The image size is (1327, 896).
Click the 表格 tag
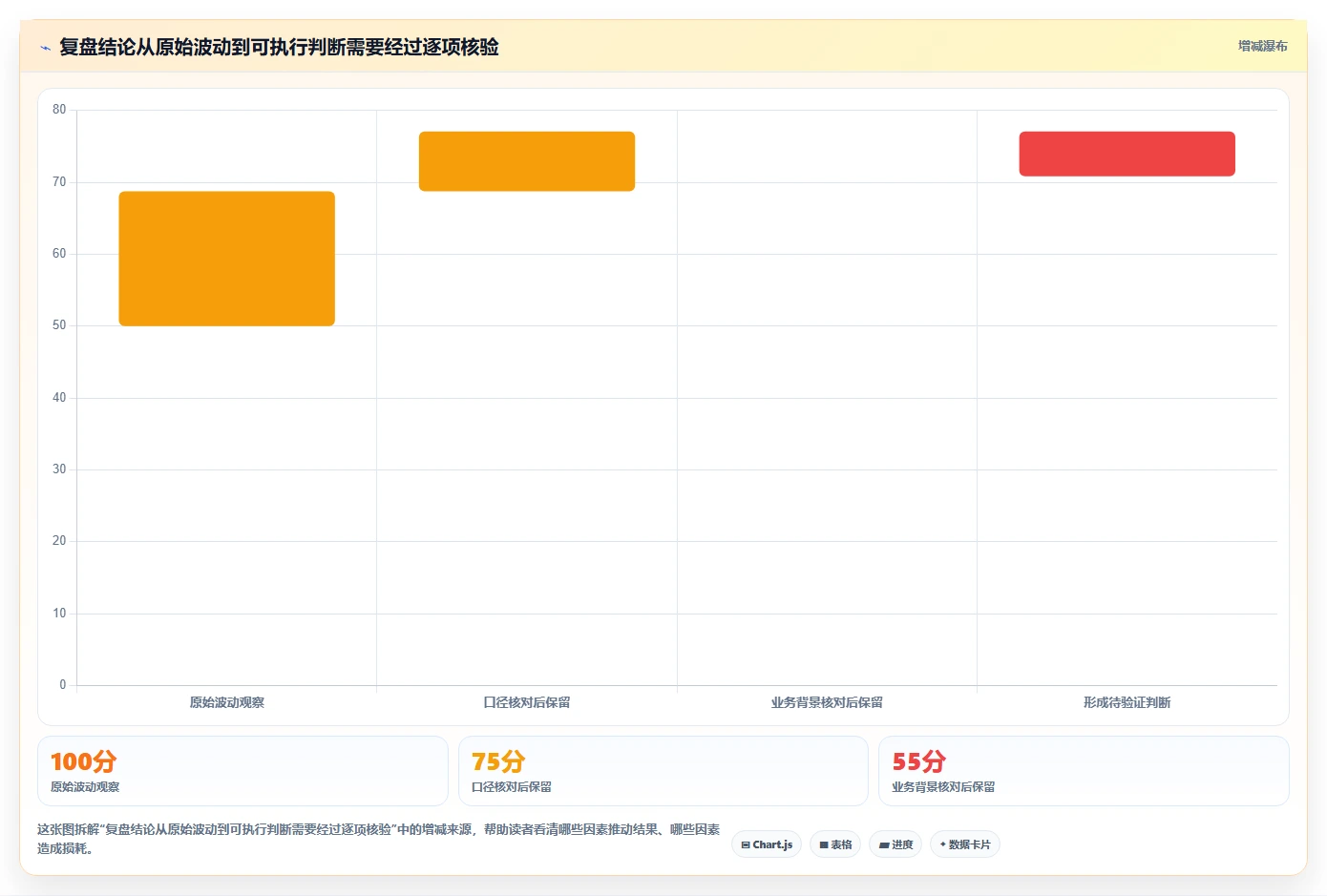[x=835, y=844]
